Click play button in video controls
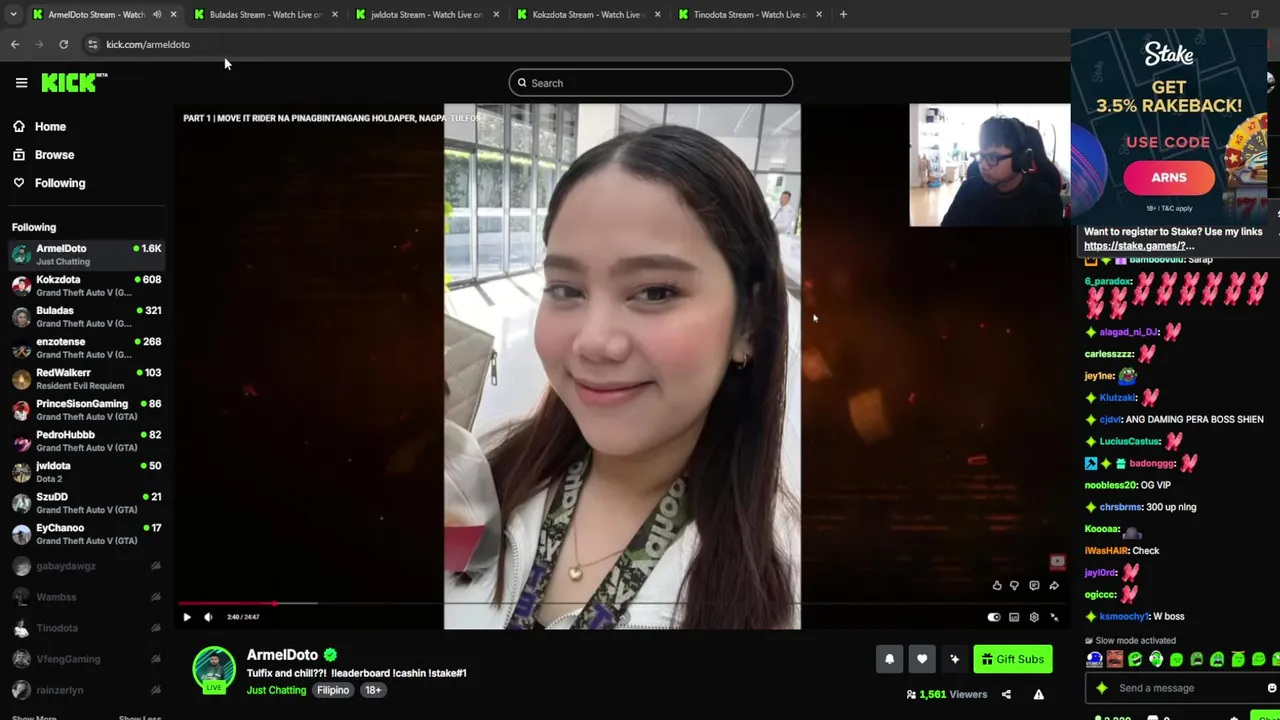The image size is (1280, 720). coord(187,617)
